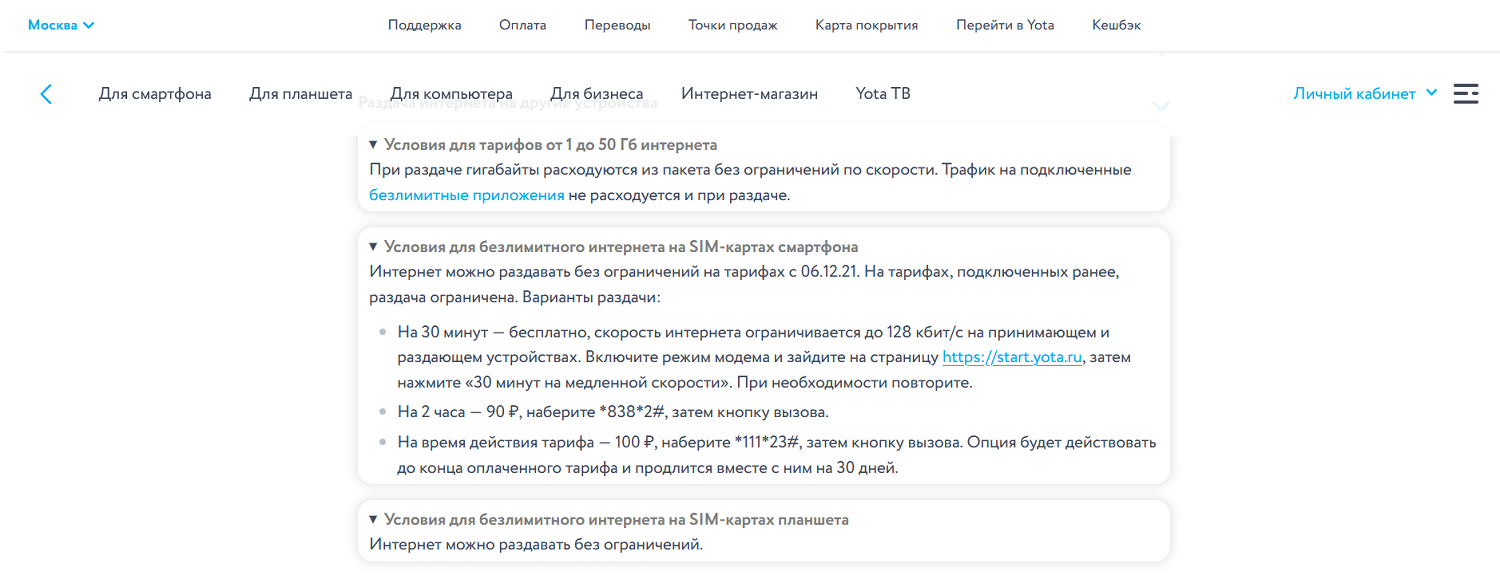Open the https://start.yota.ru link

(x=1012, y=357)
